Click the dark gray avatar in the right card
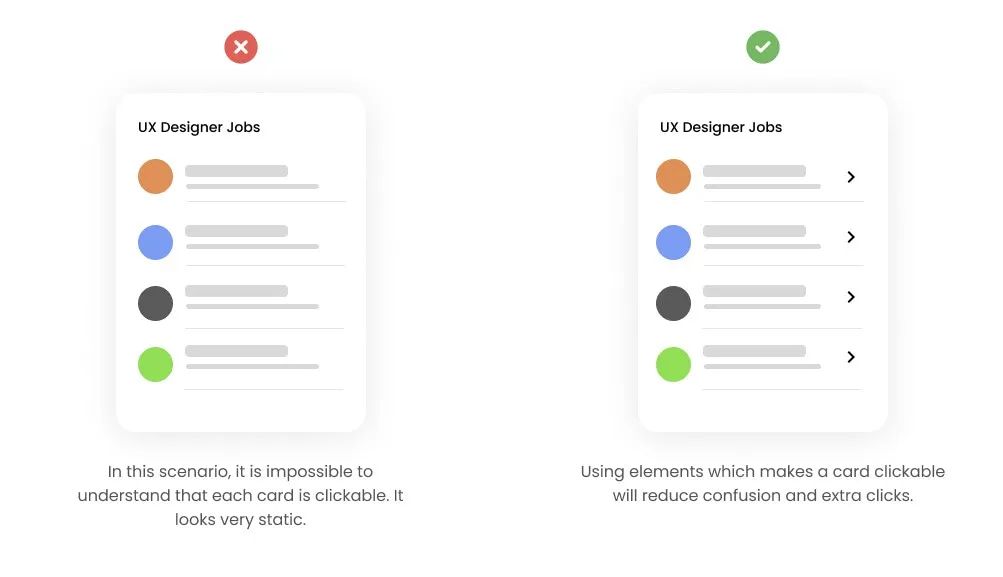 coord(673,303)
